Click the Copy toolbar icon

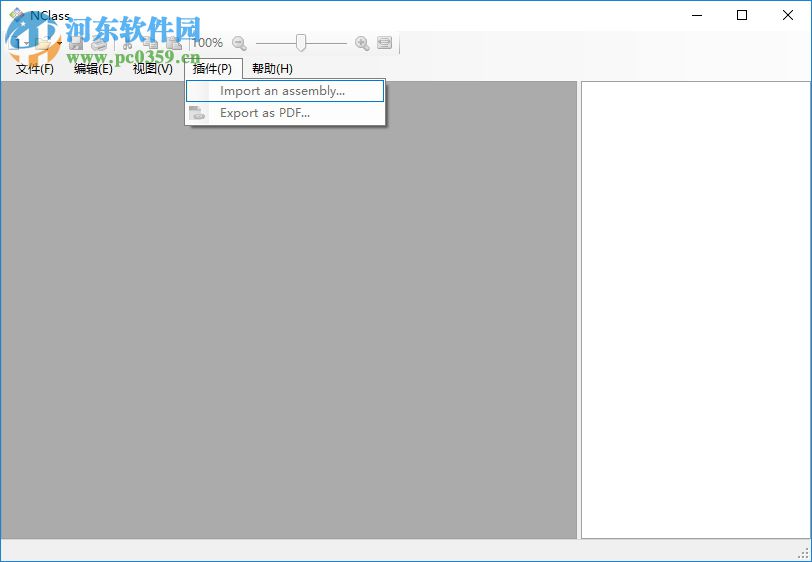[151, 43]
